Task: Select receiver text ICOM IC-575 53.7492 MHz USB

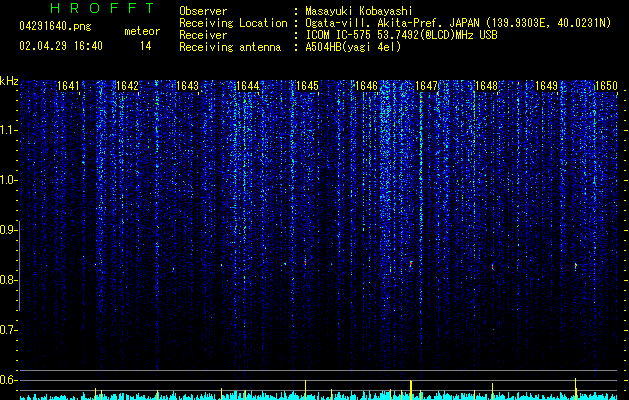Action: (x=401, y=35)
